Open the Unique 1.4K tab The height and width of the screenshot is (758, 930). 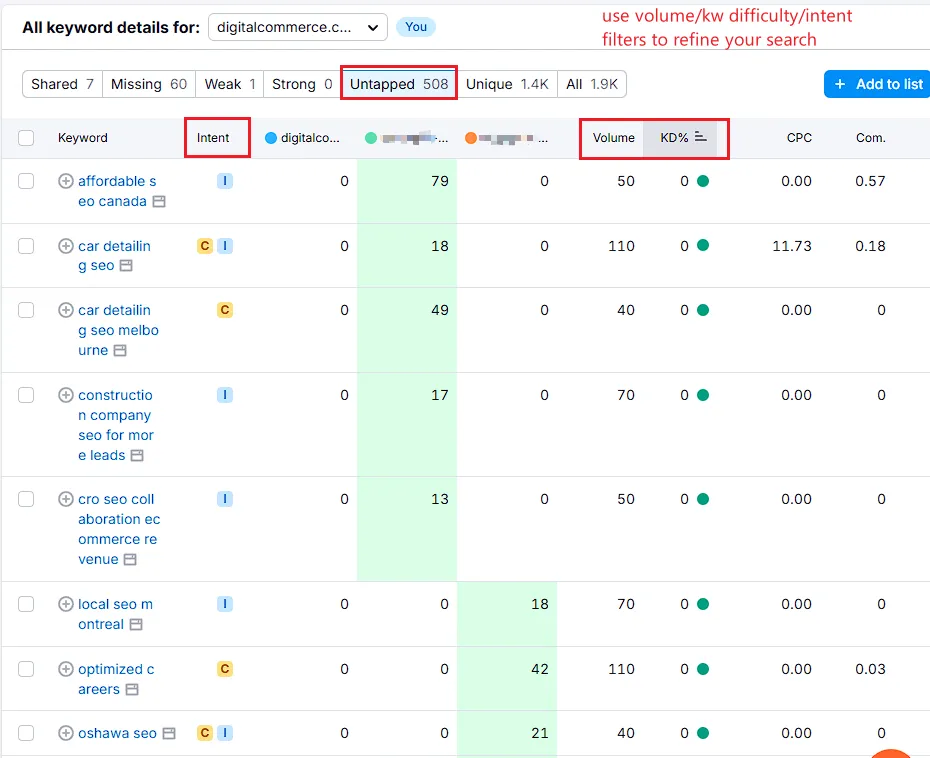click(x=507, y=84)
